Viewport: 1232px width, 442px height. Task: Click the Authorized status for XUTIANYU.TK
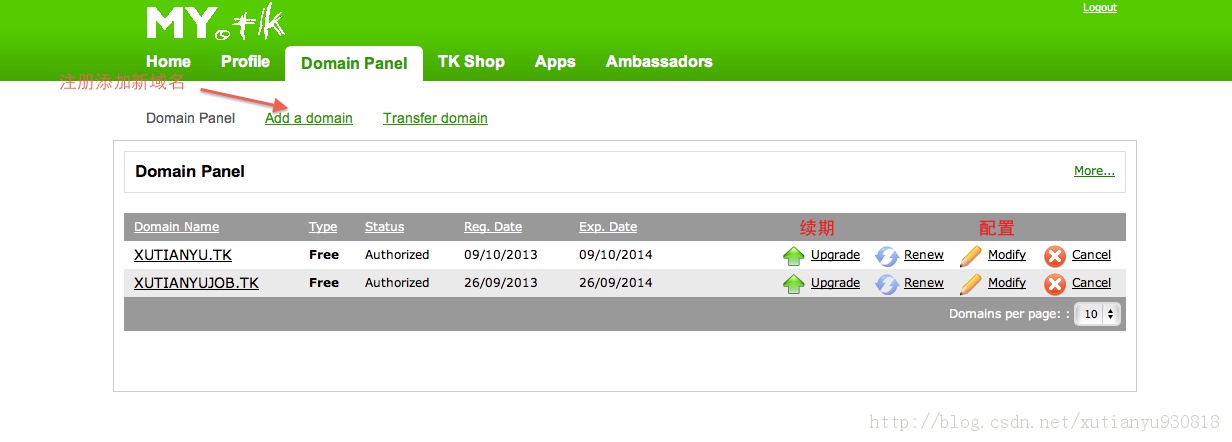point(397,255)
